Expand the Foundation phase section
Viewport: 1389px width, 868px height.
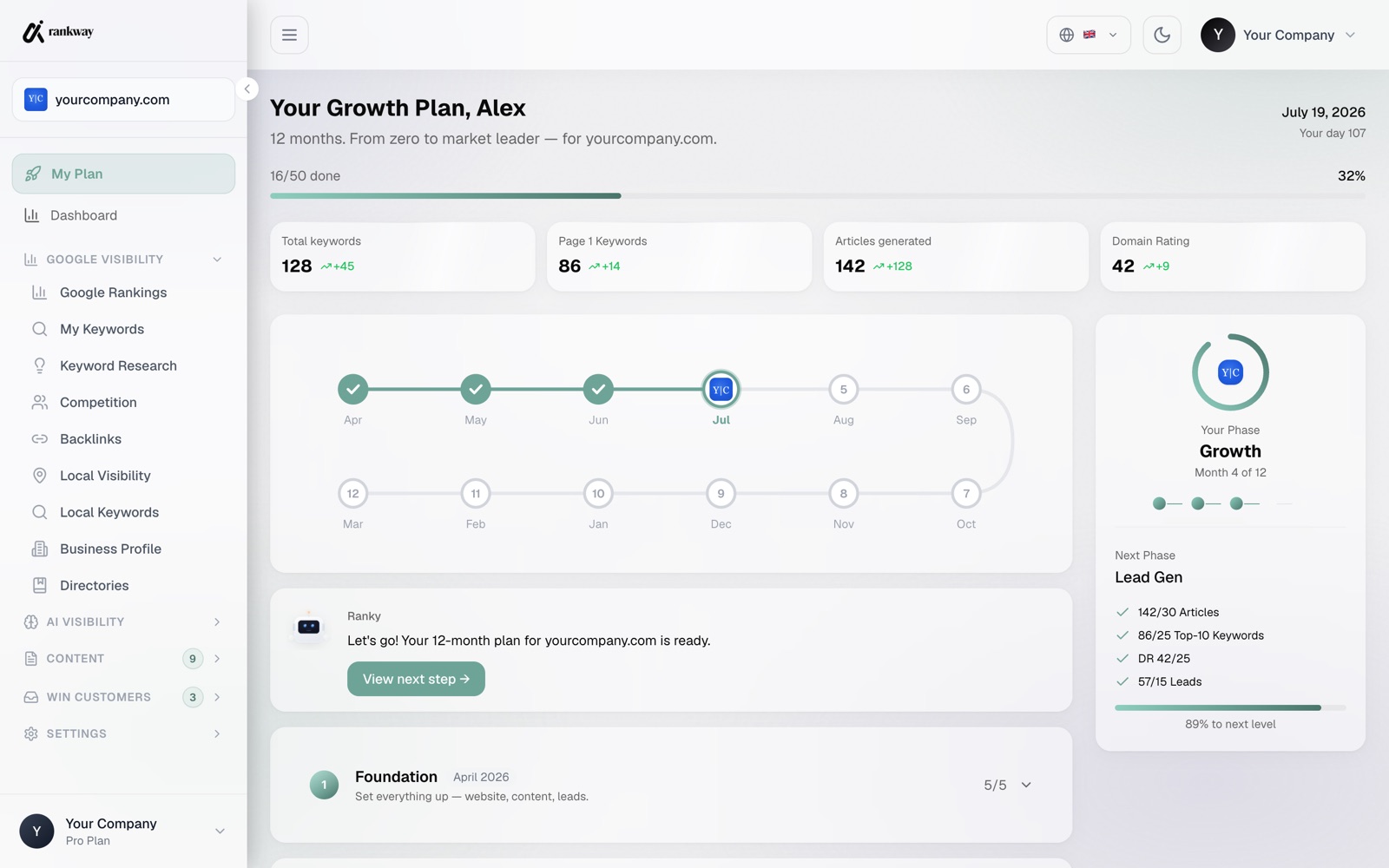click(x=671, y=785)
